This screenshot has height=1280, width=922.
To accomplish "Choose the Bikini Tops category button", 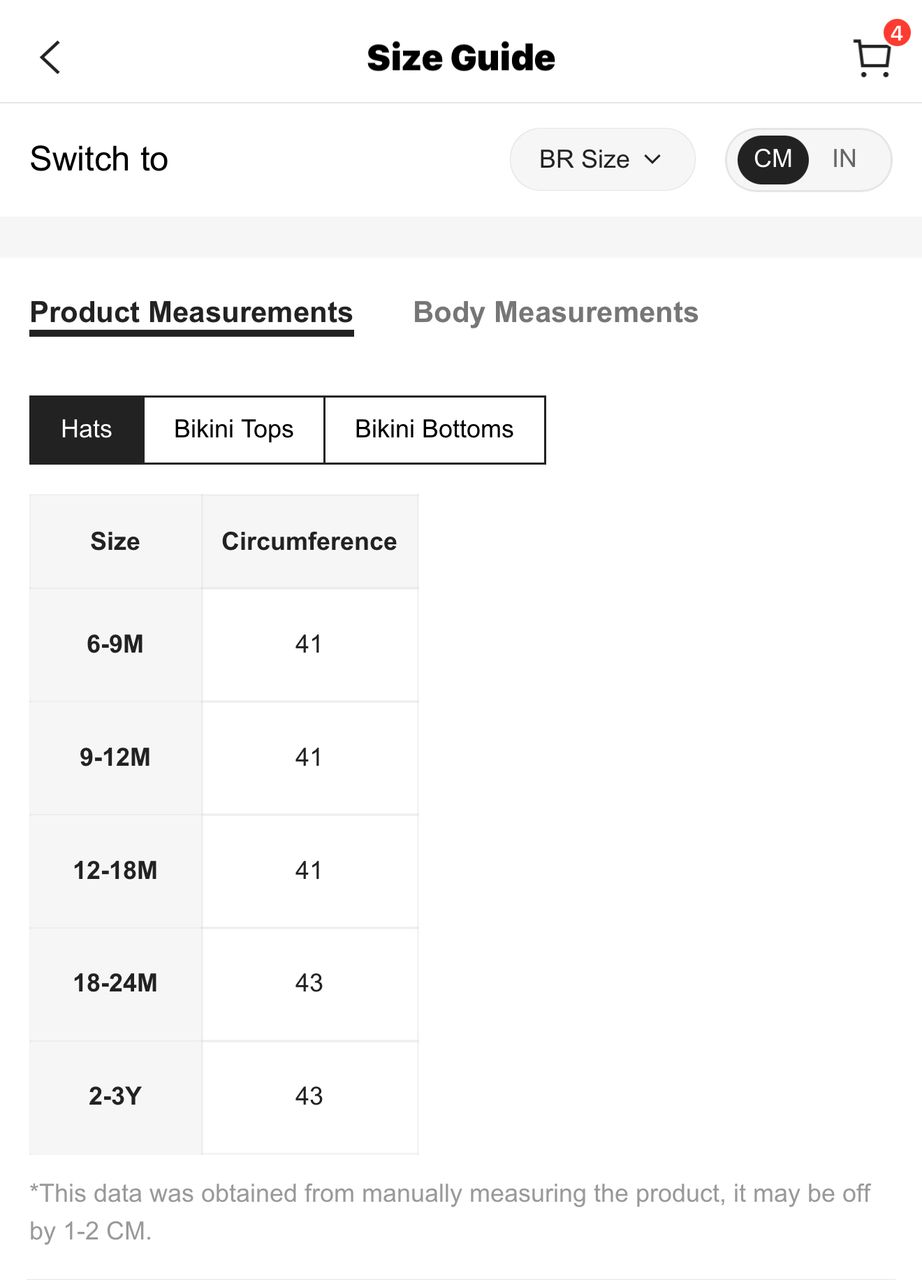I will pos(234,430).
